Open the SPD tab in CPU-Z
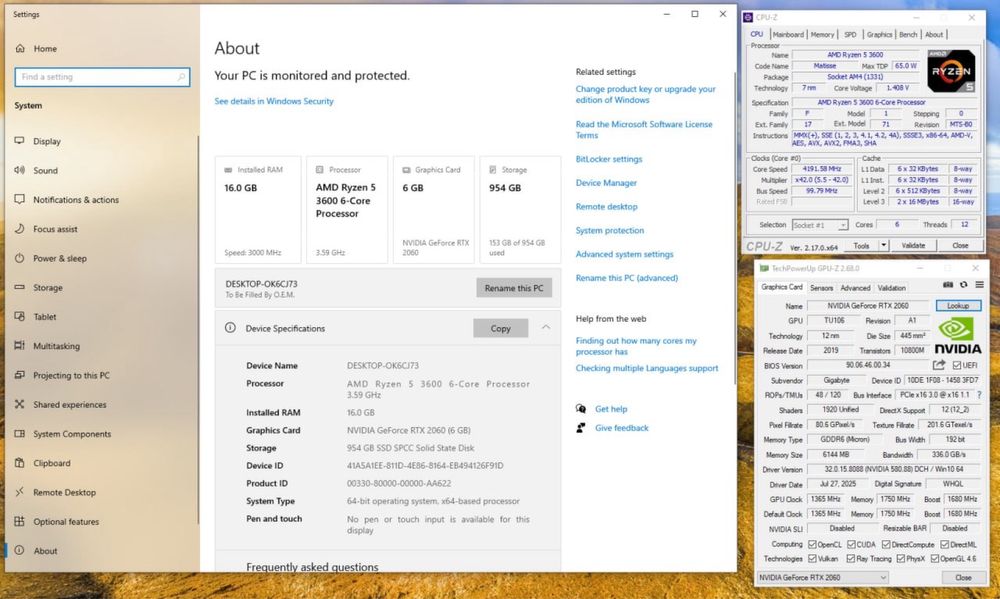Image resolution: width=1000 pixels, height=599 pixels. pos(850,34)
